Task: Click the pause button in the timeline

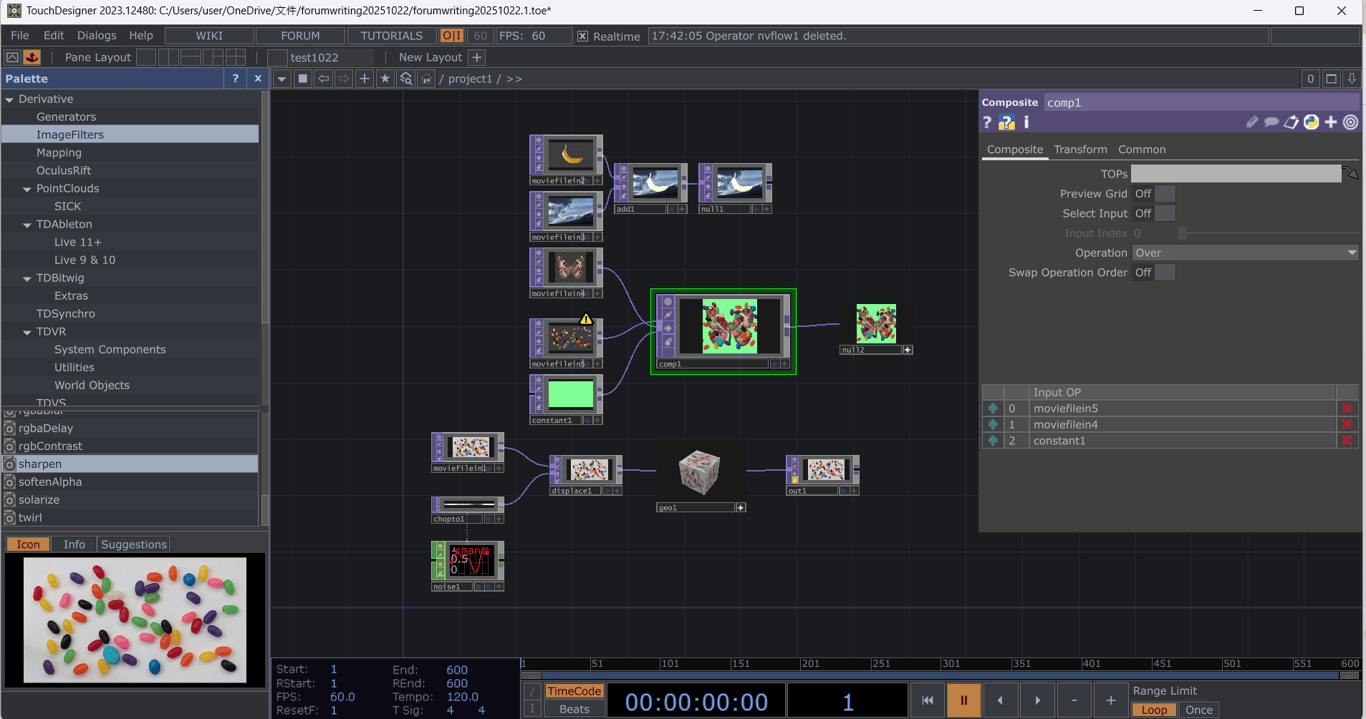Action: pos(963,700)
